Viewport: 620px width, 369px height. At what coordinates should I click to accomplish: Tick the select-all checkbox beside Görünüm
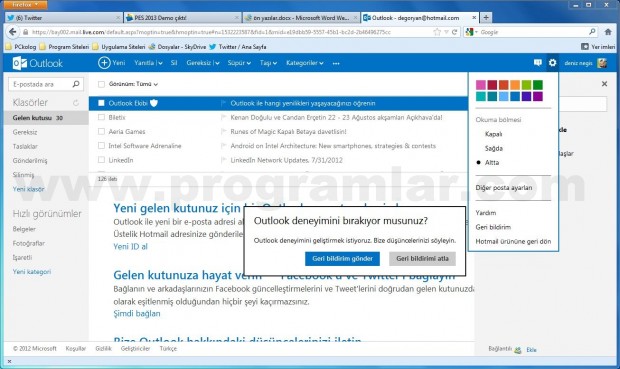101,84
